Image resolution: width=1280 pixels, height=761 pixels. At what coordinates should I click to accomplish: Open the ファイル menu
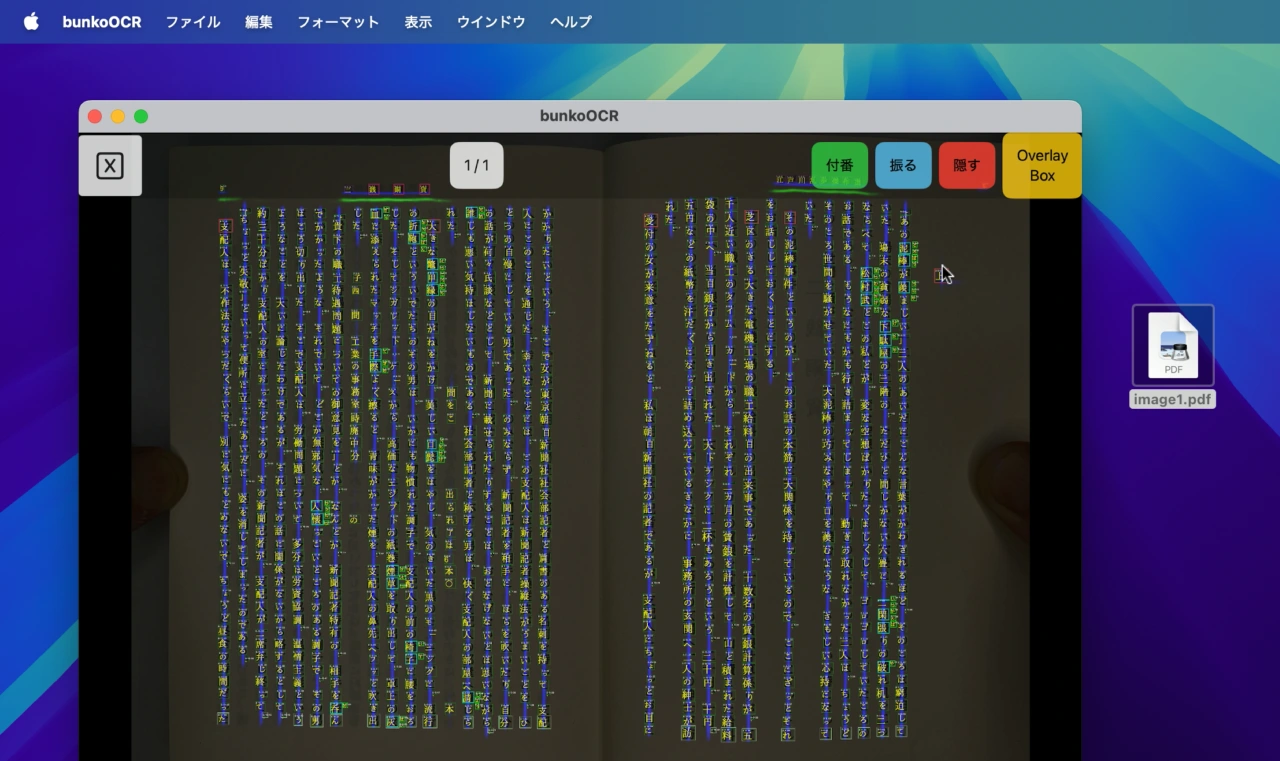pyautogui.click(x=193, y=21)
